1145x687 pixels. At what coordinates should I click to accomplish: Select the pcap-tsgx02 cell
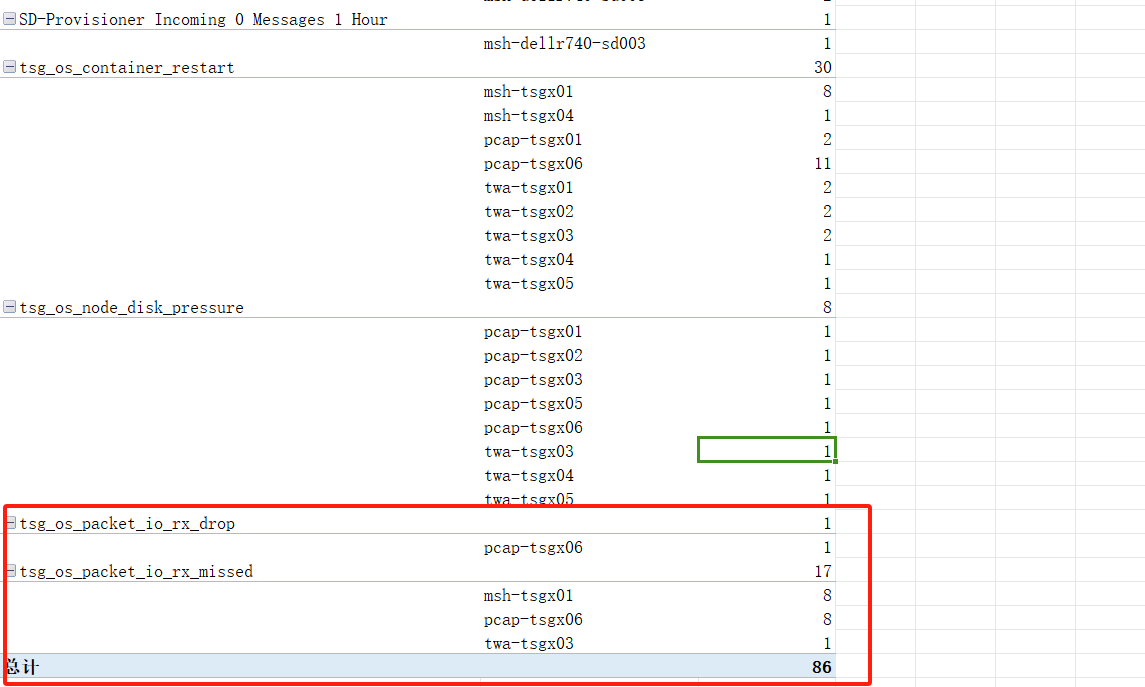pos(533,356)
